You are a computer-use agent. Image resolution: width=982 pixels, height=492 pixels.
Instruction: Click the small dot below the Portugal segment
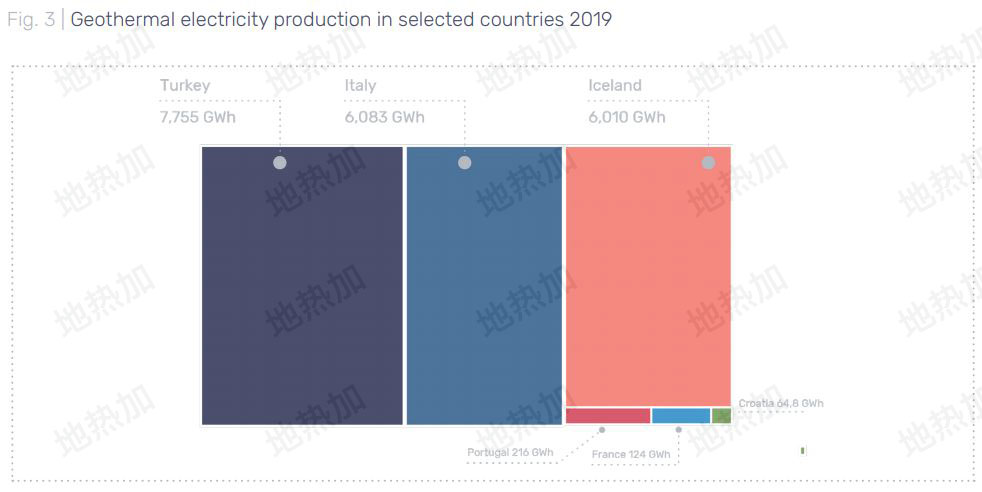click(602, 430)
